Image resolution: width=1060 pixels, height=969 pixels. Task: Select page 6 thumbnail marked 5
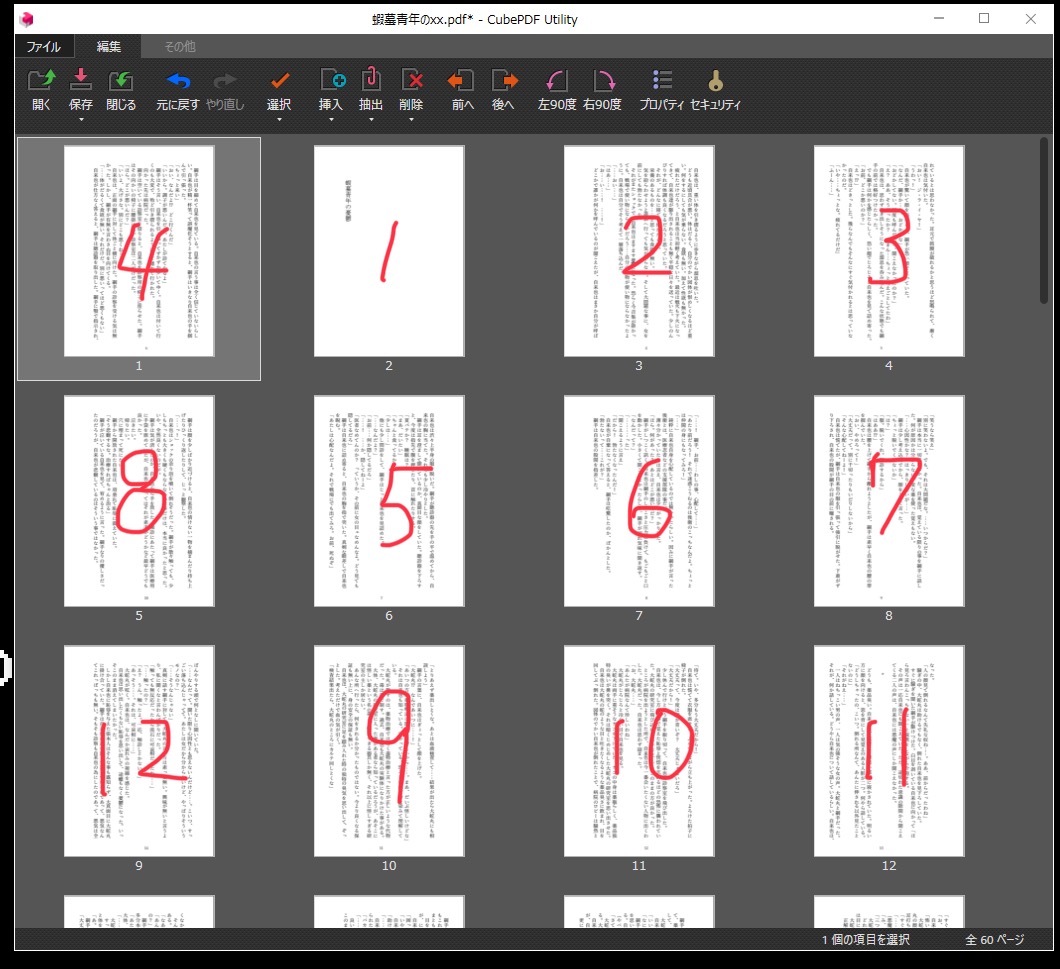[389, 501]
